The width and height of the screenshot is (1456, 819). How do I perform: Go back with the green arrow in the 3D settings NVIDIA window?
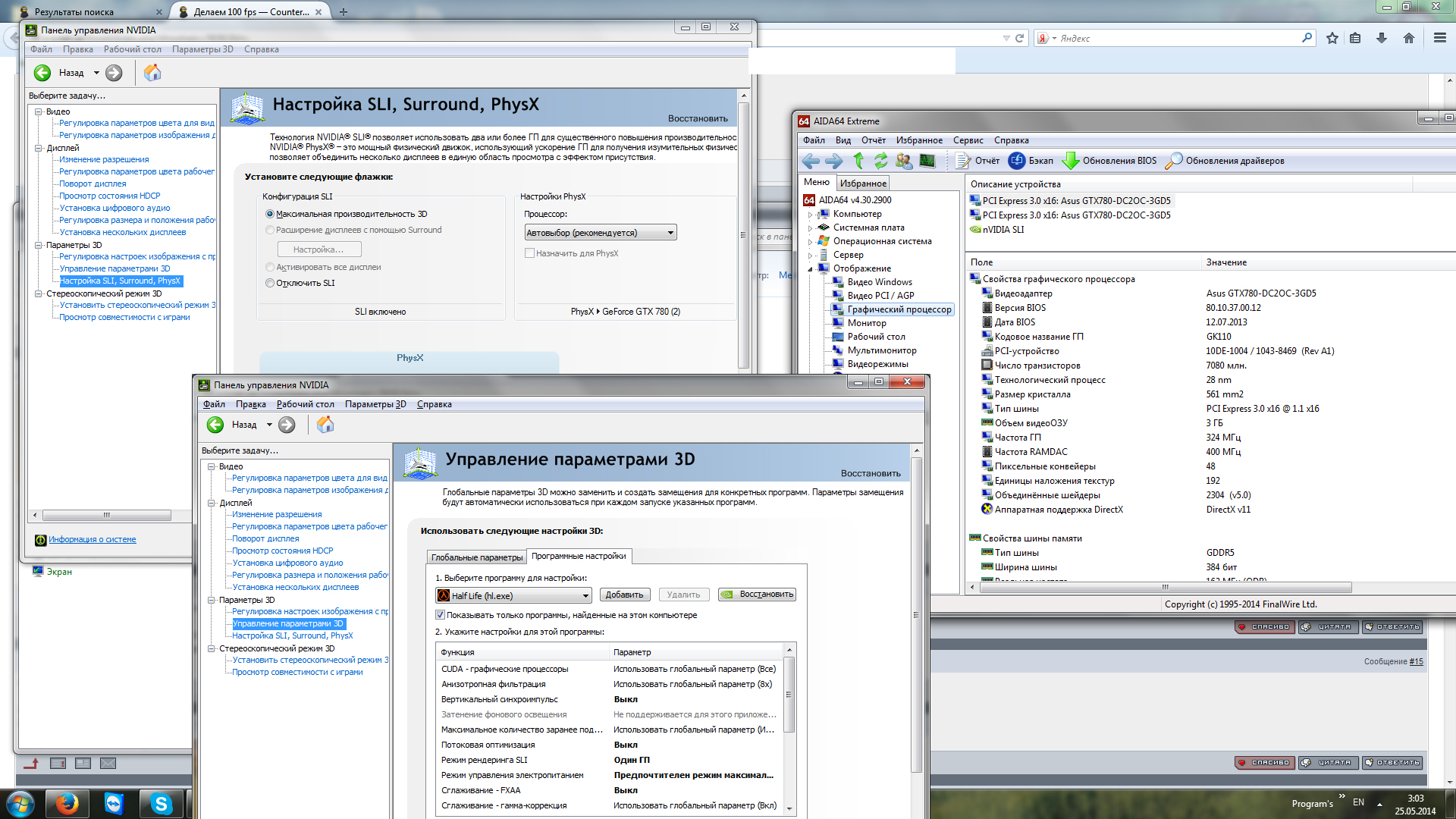215,425
